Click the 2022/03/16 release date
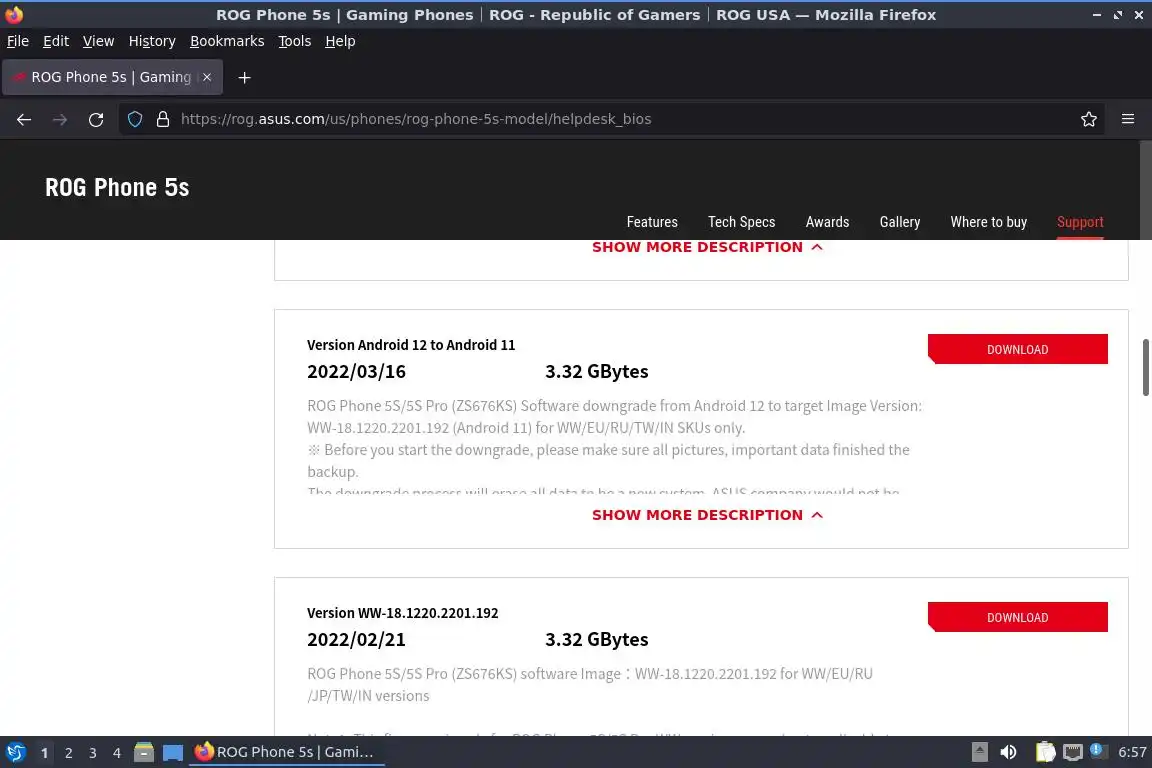The width and height of the screenshot is (1152, 768). click(x=356, y=372)
